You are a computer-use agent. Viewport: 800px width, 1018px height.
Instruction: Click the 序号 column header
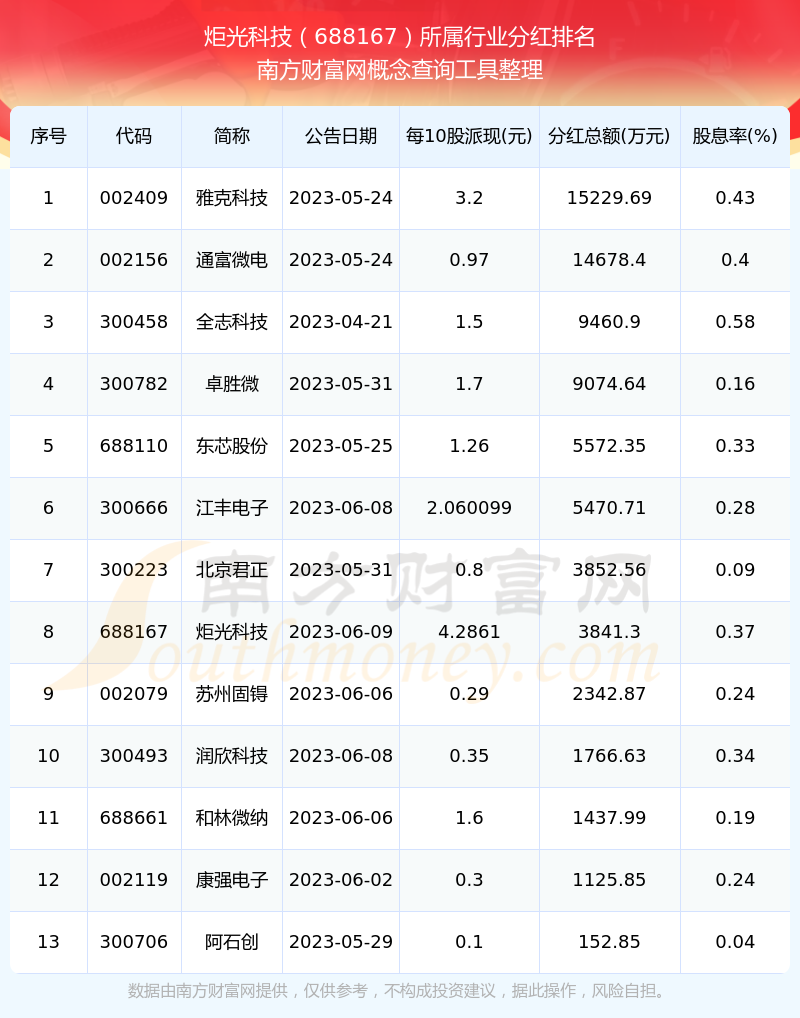[48, 136]
